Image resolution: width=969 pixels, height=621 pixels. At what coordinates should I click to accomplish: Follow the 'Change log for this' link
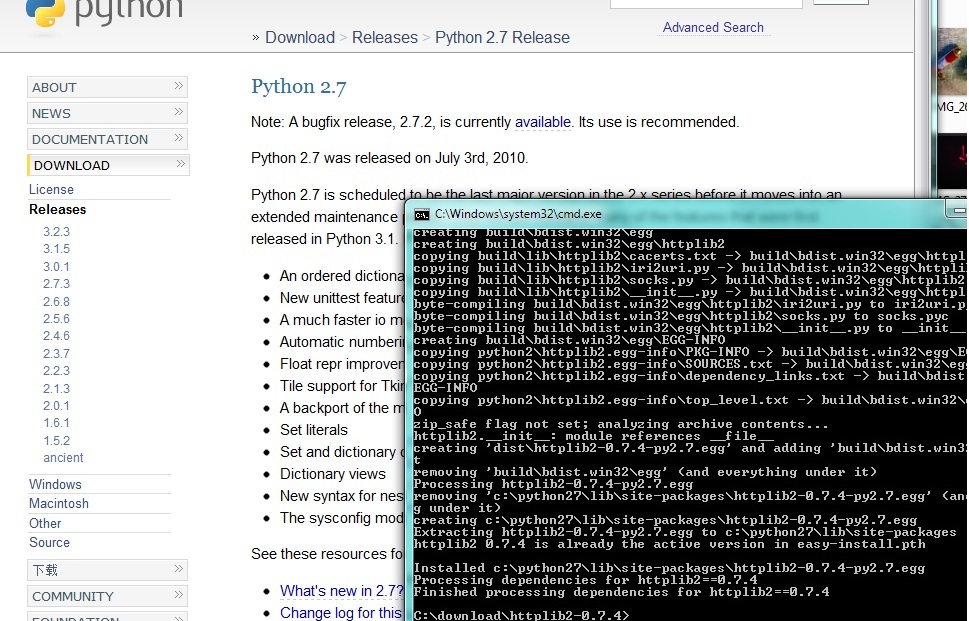click(x=338, y=613)
